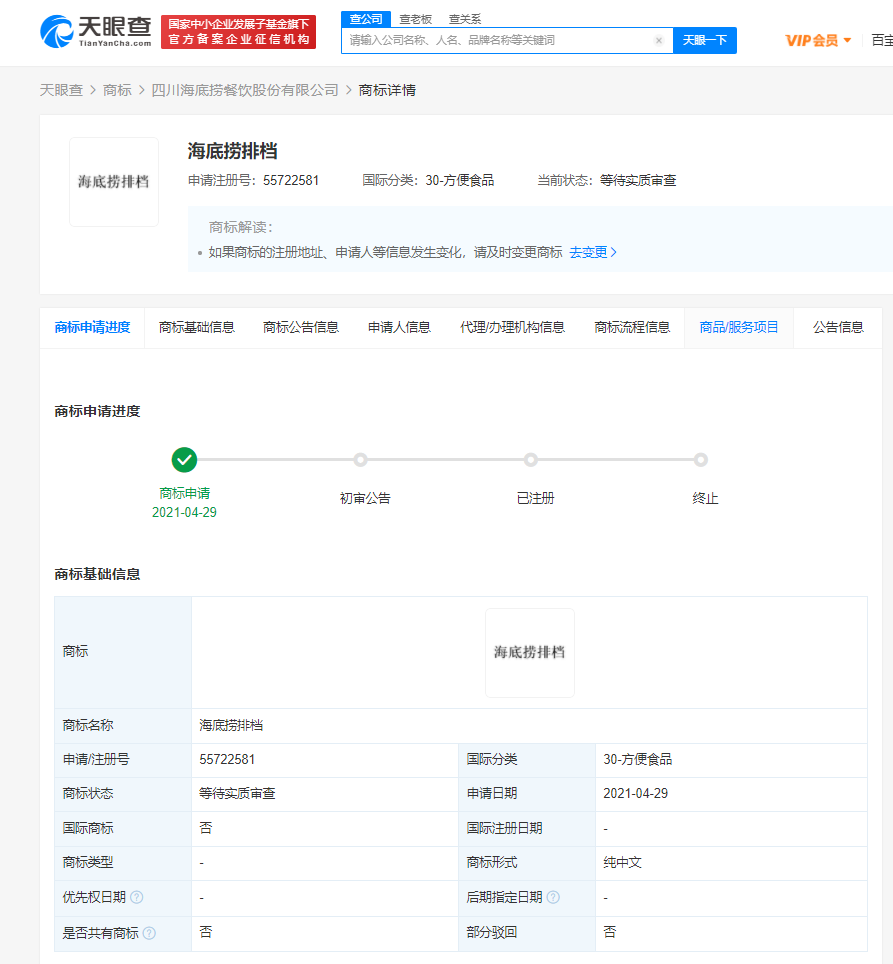This screenshot has height=964, width=893.
Task: Click 否 value in 部分驳回 row
Action: tap(610, 932)
